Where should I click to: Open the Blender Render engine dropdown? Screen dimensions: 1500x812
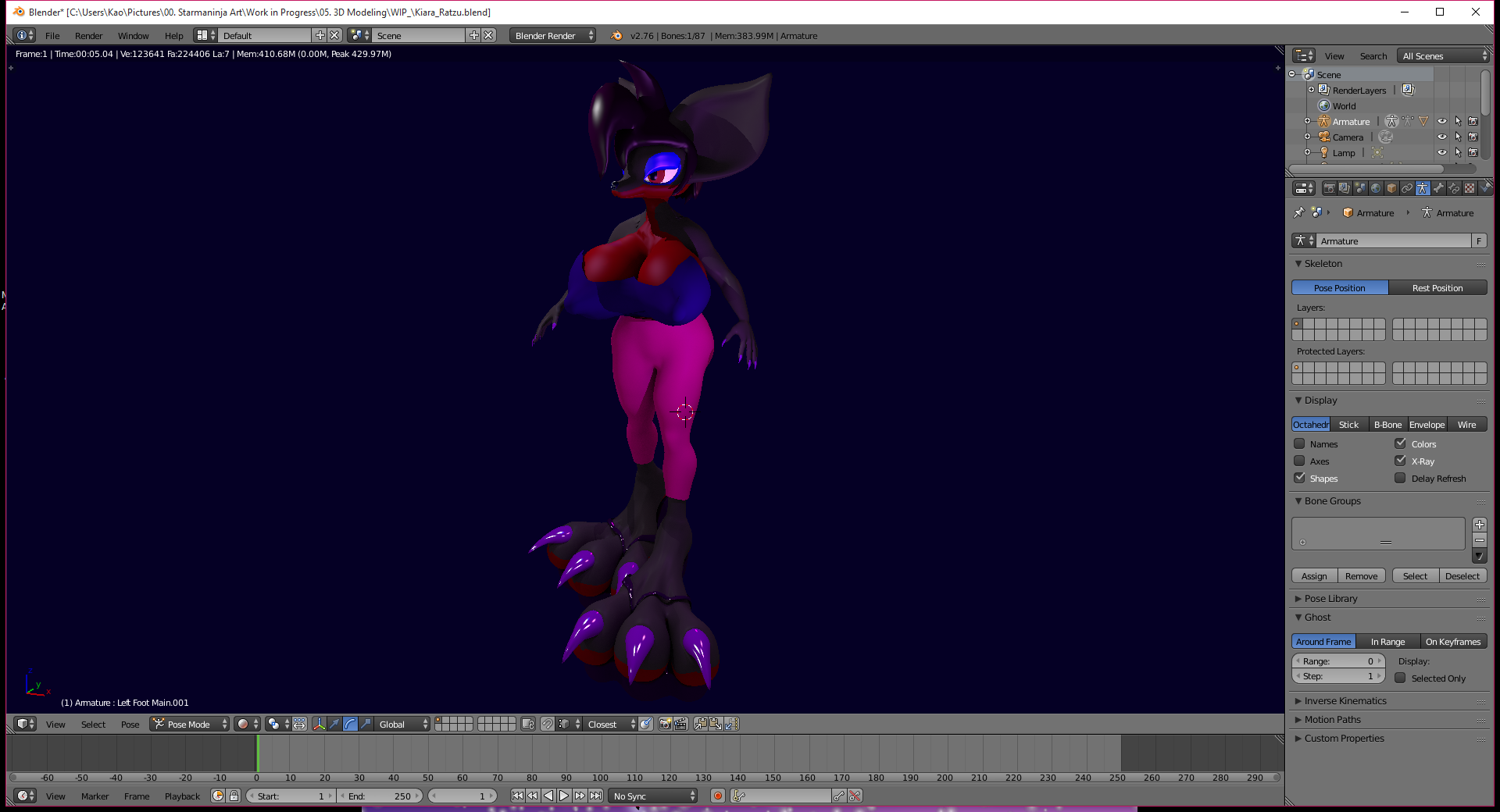click(x=552, y=36)
